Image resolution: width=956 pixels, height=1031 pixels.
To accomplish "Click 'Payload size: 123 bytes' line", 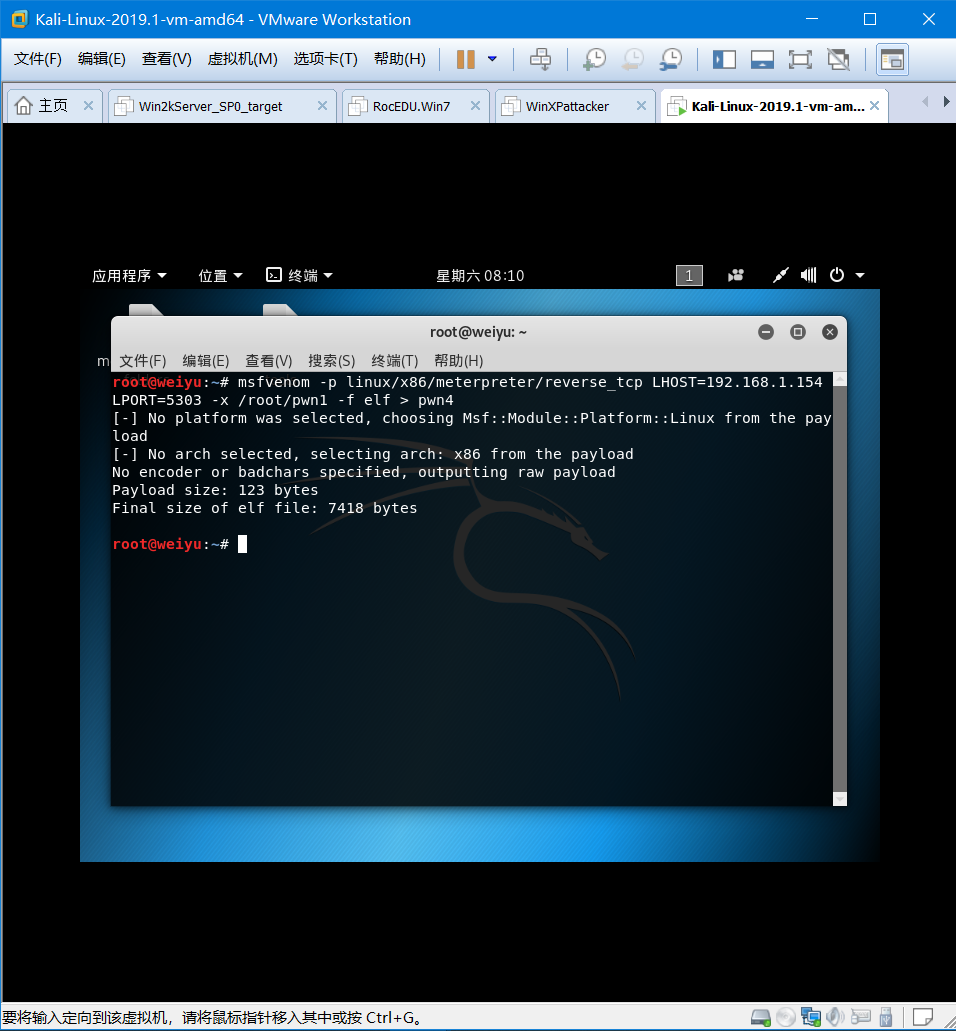I will point(215,490).
